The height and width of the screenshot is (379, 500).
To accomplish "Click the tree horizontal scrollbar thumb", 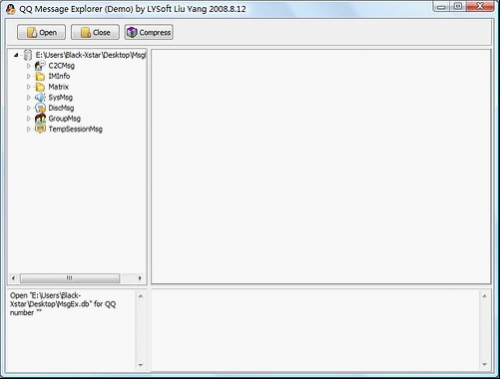I will pos(70,278).
